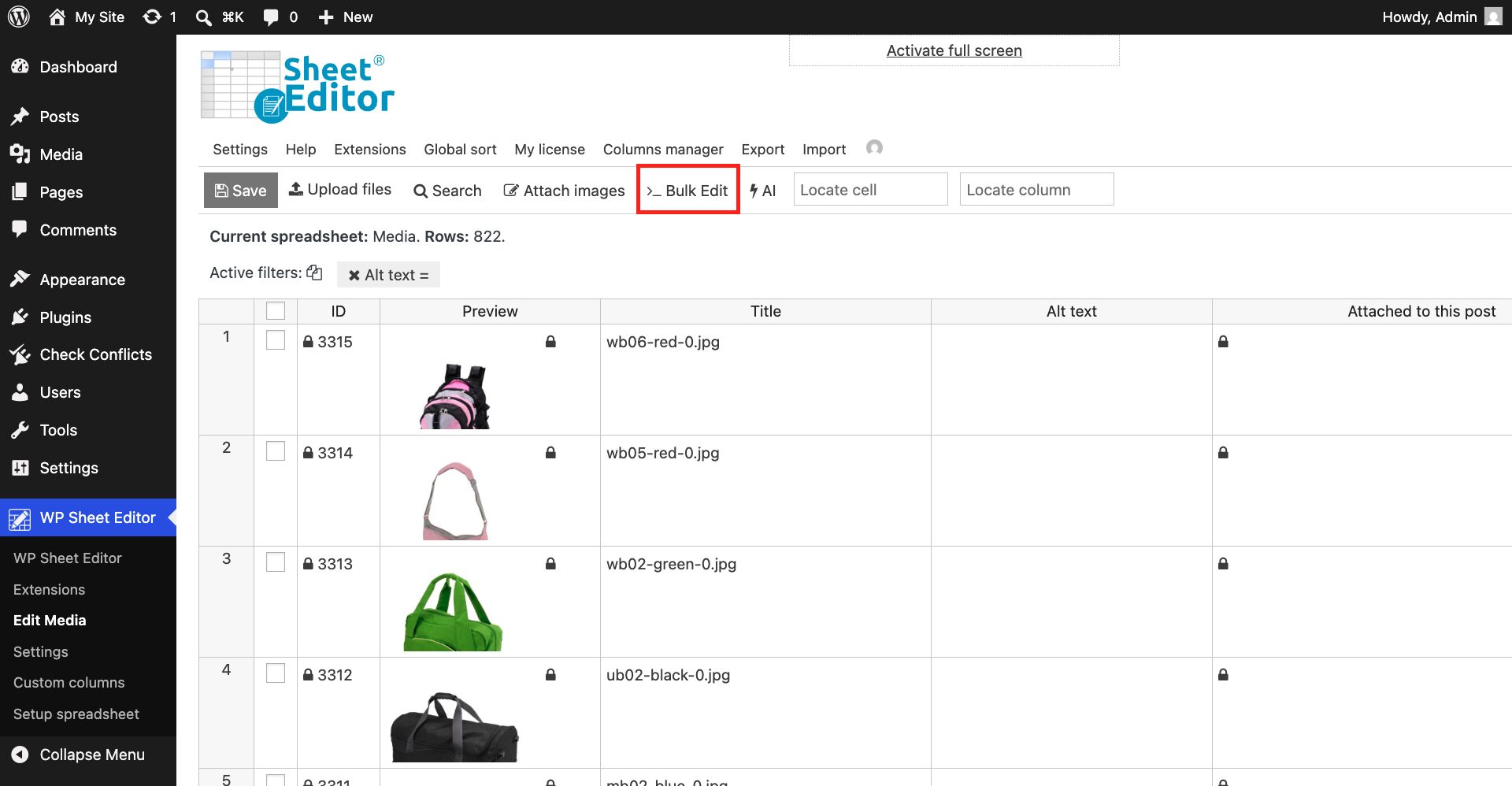
Task: Open the sidebar Settings item with sliders icon
Action: click(69, 468)
